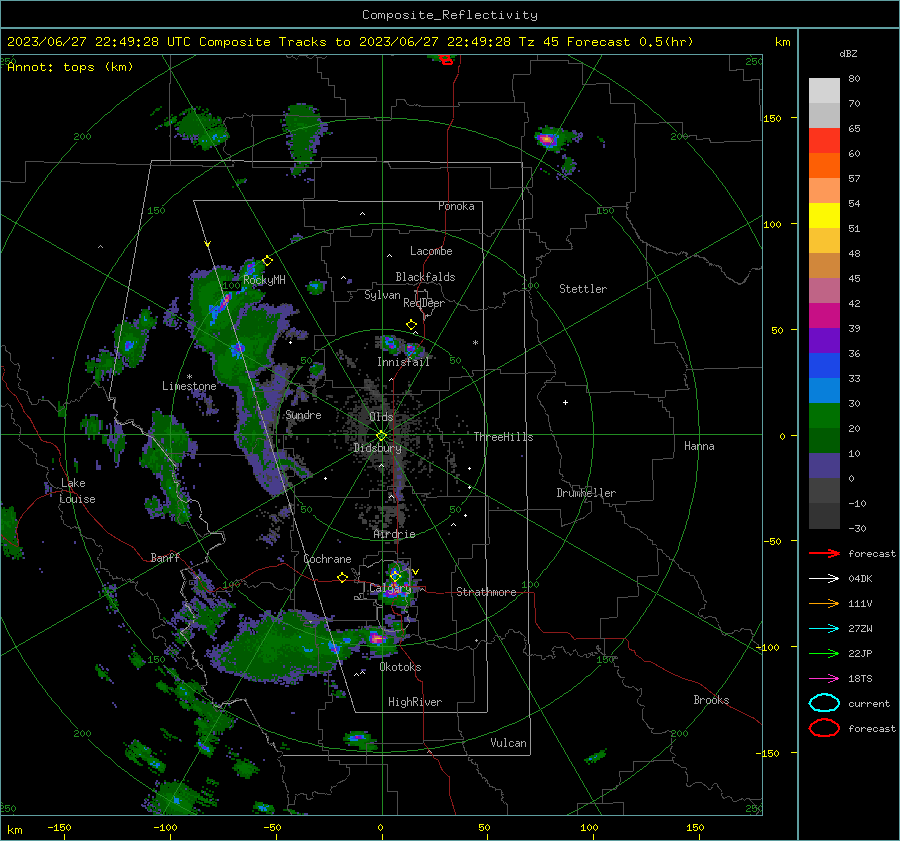900x841 pixels.
Task: Select the light gray 70-80 dBZ swatch
Action: [x=824, y=90]
